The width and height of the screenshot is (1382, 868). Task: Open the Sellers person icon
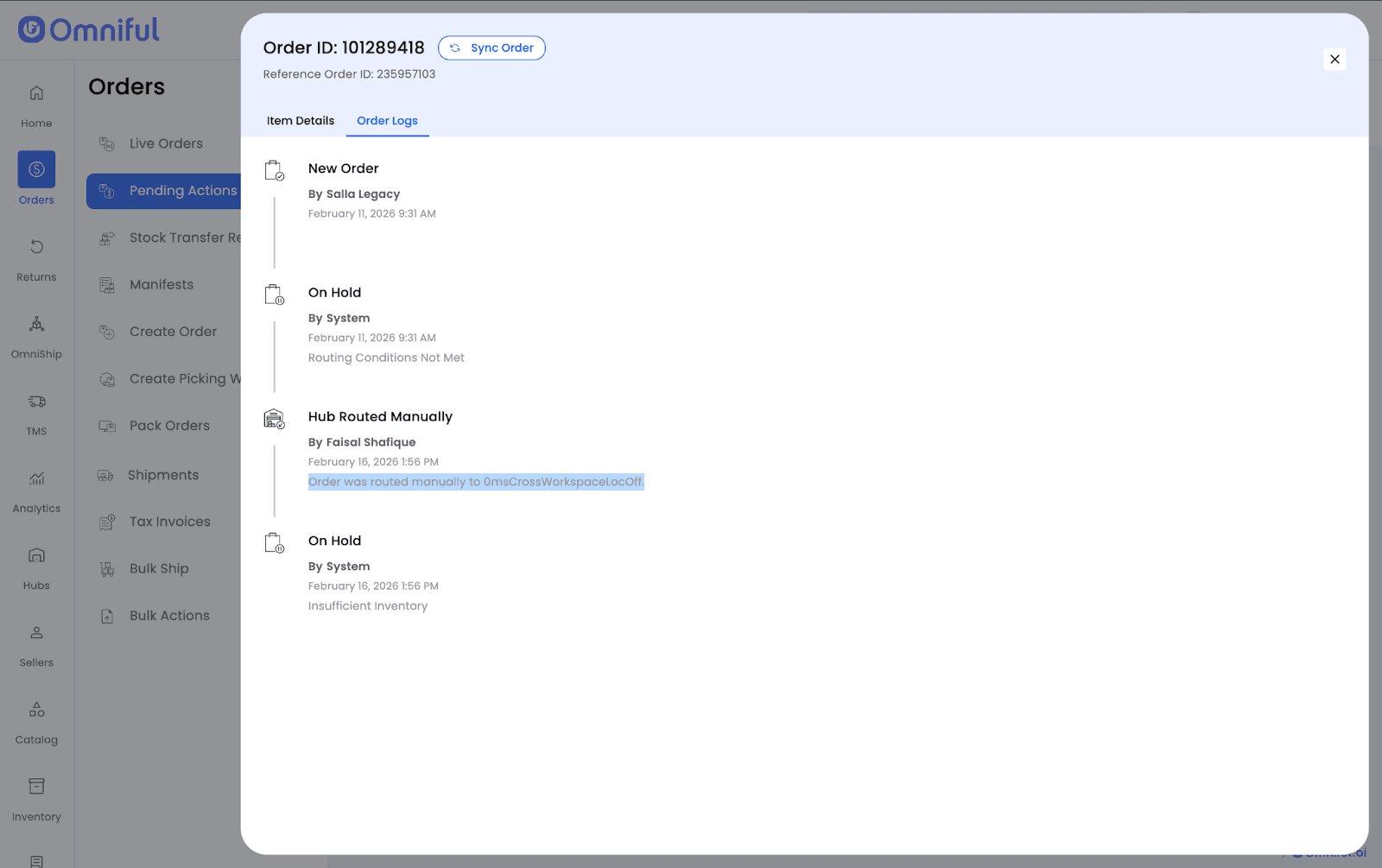tap(36, 633)
